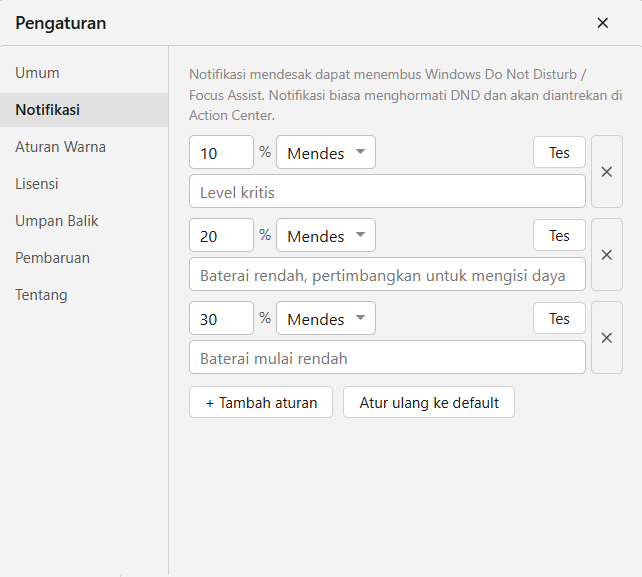Show the Tentang page
This screenshot has height=577, width=642.
click(84, 295)
